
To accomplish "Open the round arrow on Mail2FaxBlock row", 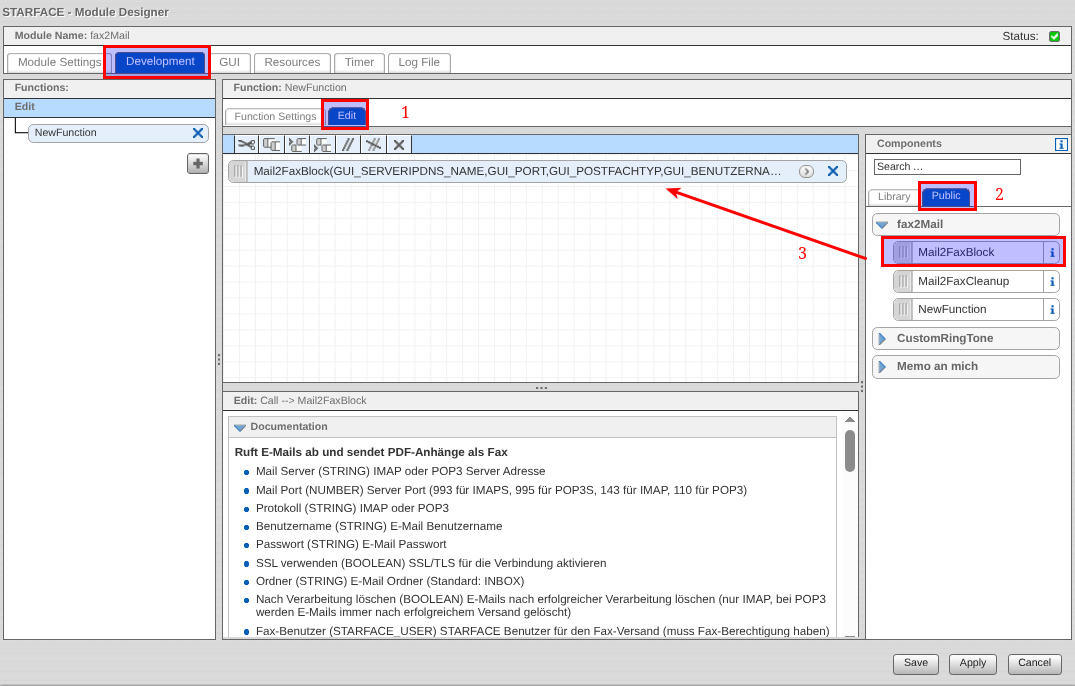I will click(x=806, y=171).
